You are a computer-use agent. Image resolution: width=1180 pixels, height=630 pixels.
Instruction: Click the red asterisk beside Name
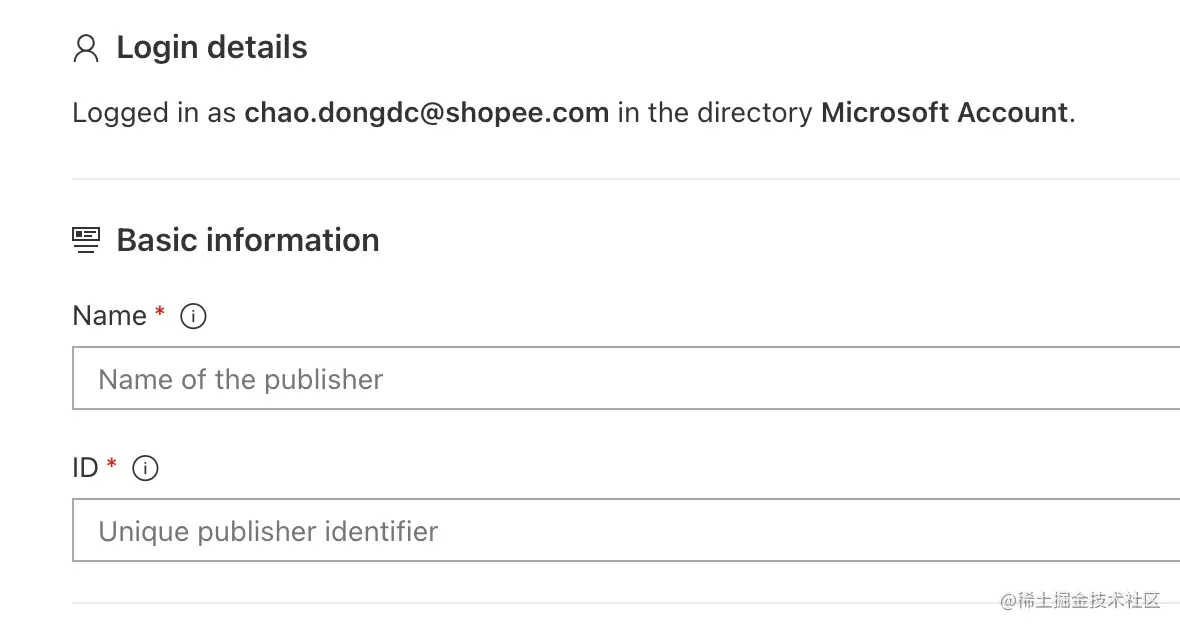(160, 314)
